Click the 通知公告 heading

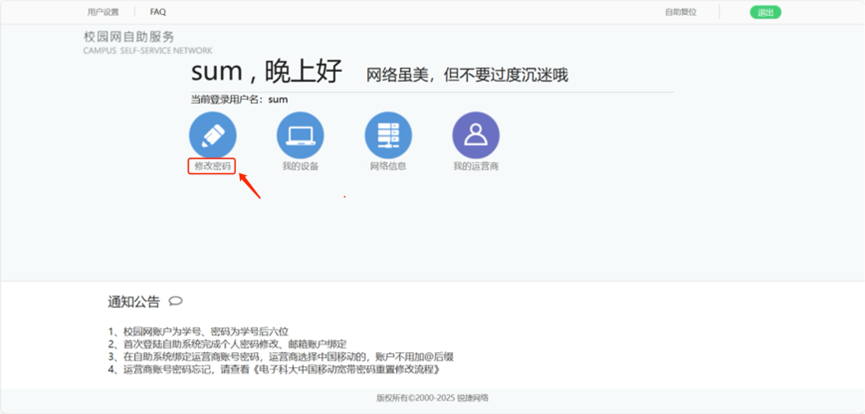pos(134,301)
